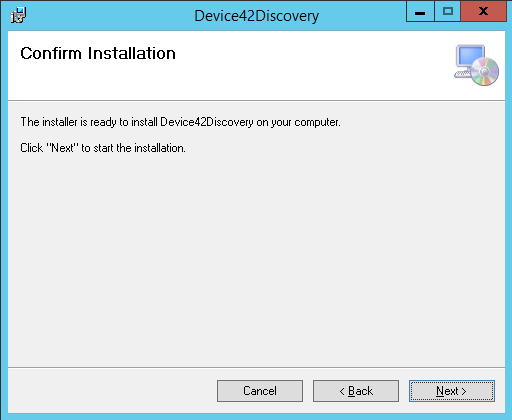Click the computer monitor in setup graphic

pyautogui.click(x=470, y=55)
